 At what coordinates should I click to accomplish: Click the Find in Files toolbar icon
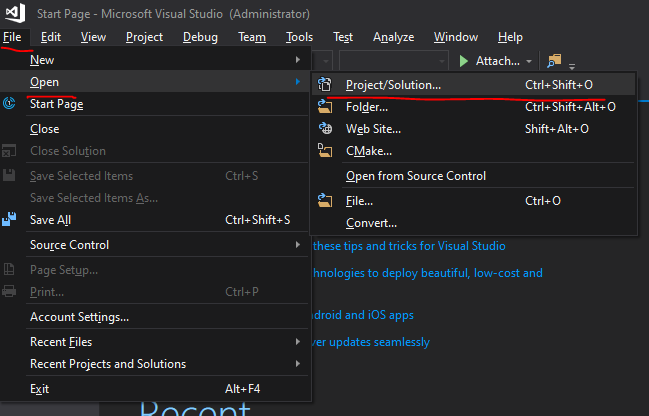(554, 61)
